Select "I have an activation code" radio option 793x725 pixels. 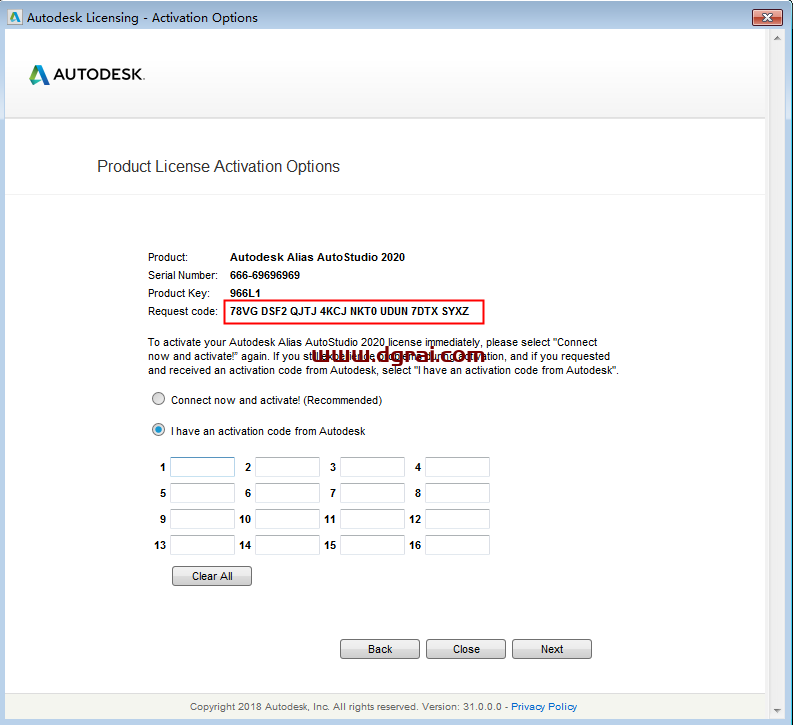pyautogui.click(x=158, y=430)
